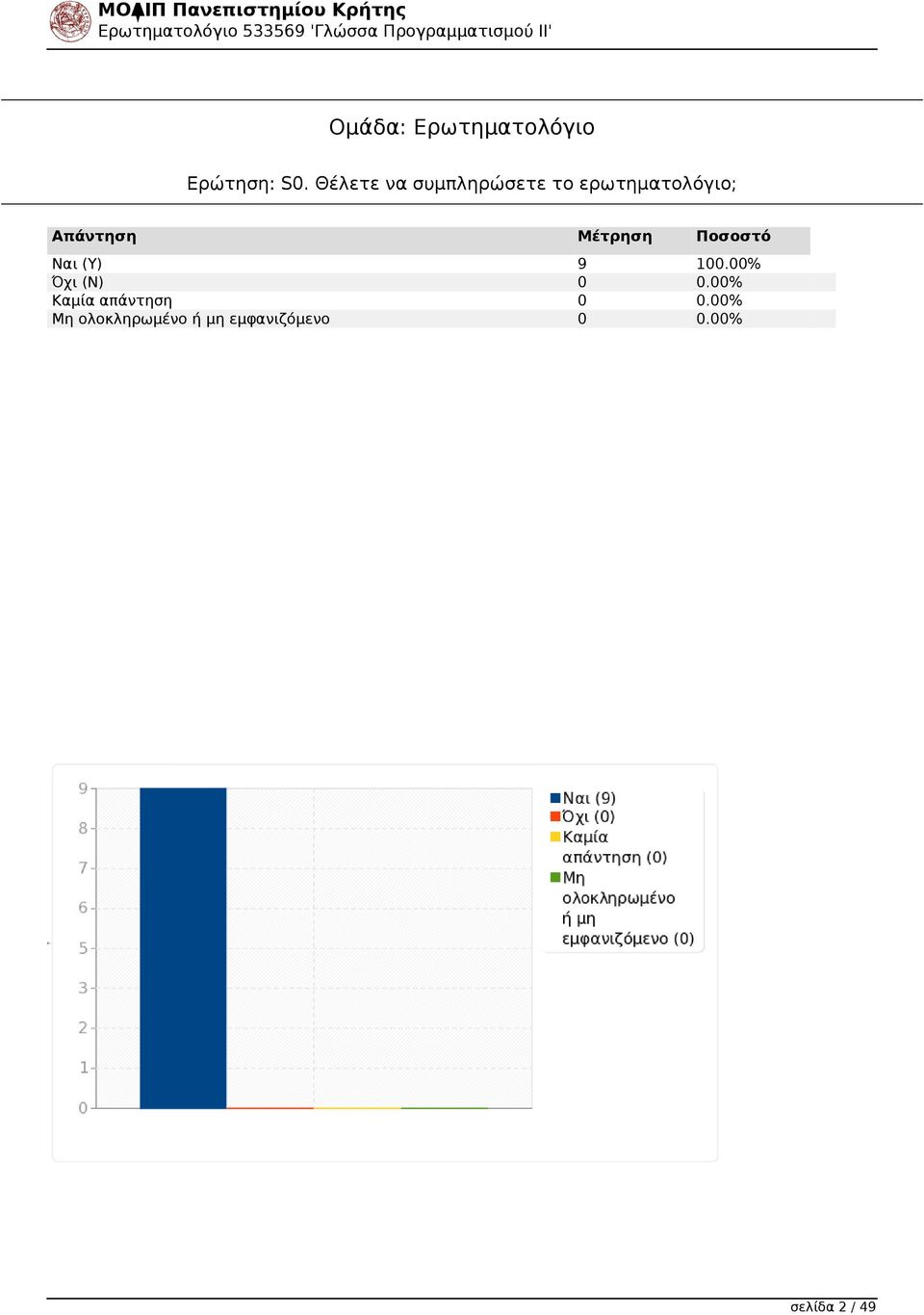The image size is (924, 1315).
Task: Click the yellow legend swatch for Καμία απάντηση
Action: coord(555,837)
